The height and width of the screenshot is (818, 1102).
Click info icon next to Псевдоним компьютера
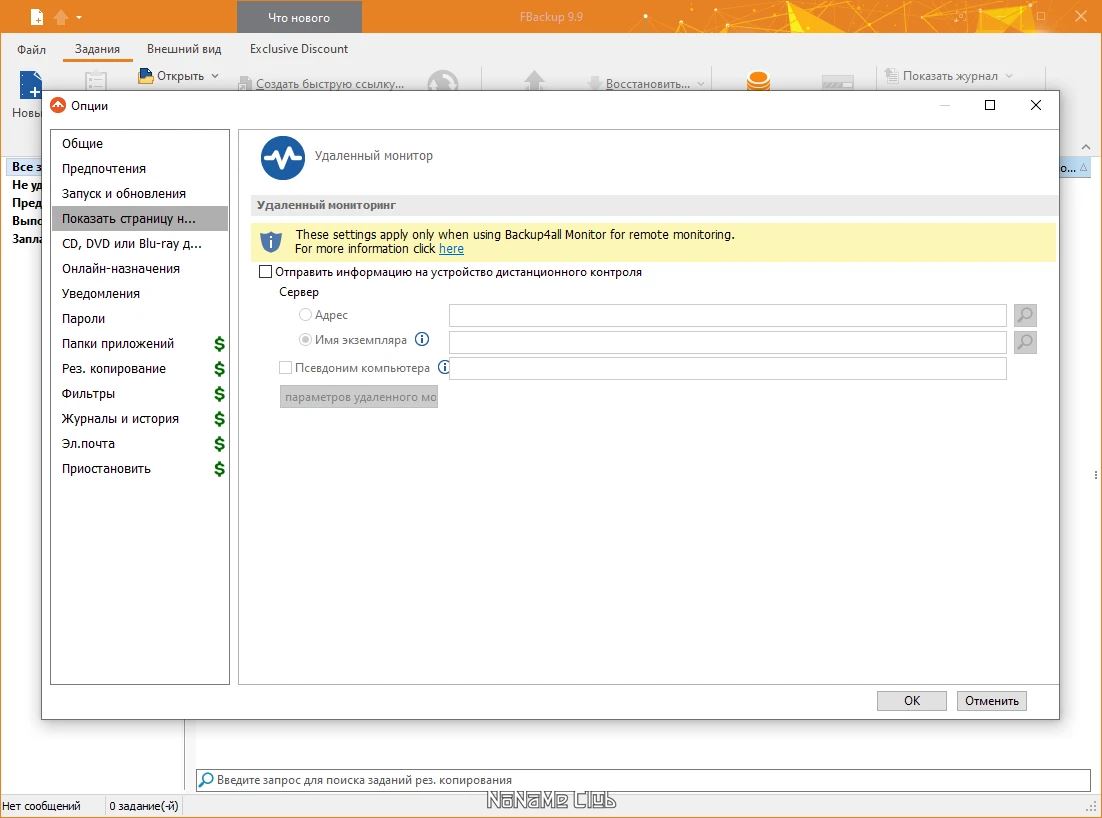[x=443, y=367]
